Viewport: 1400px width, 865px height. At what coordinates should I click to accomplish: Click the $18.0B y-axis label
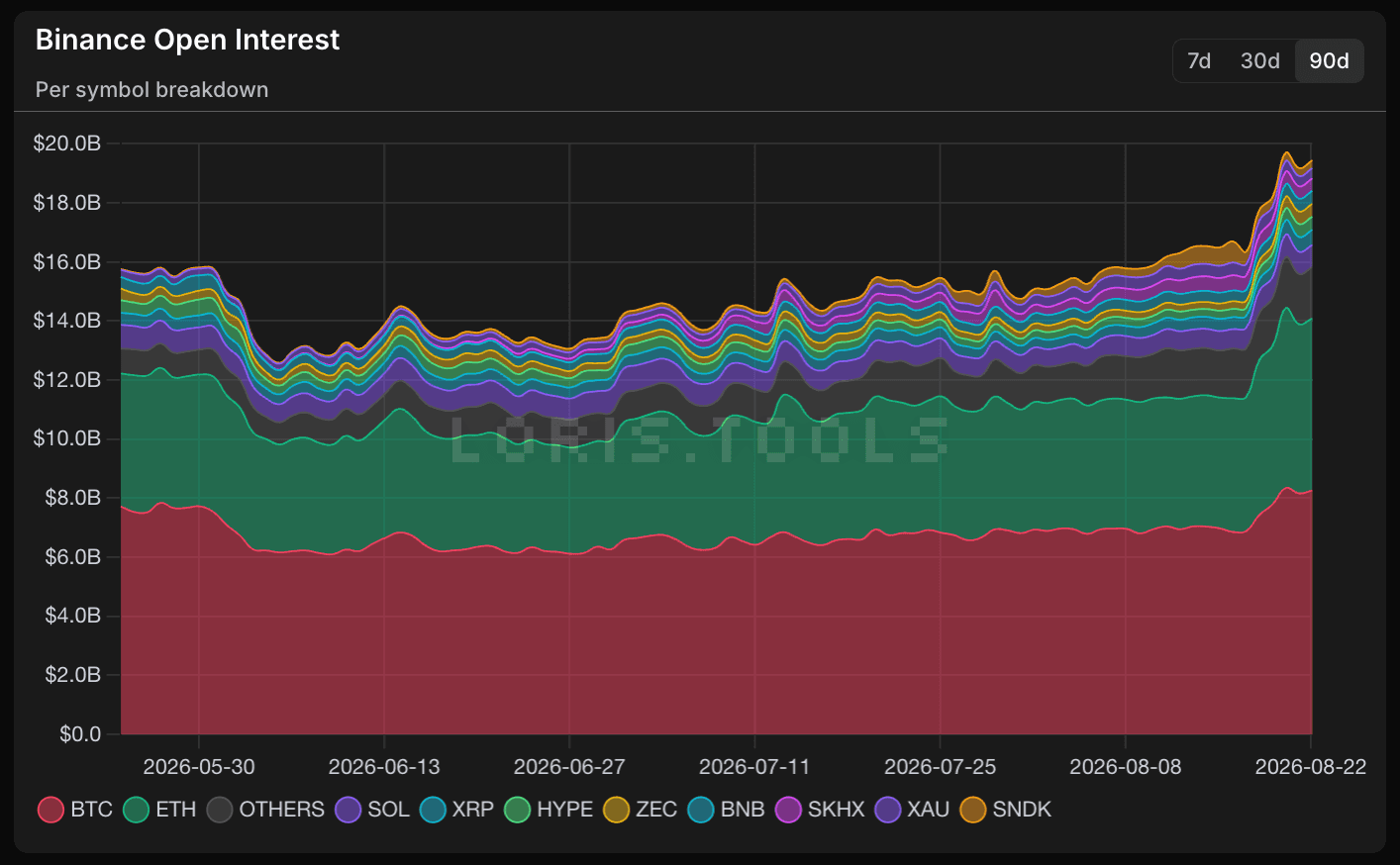point(67,203)
